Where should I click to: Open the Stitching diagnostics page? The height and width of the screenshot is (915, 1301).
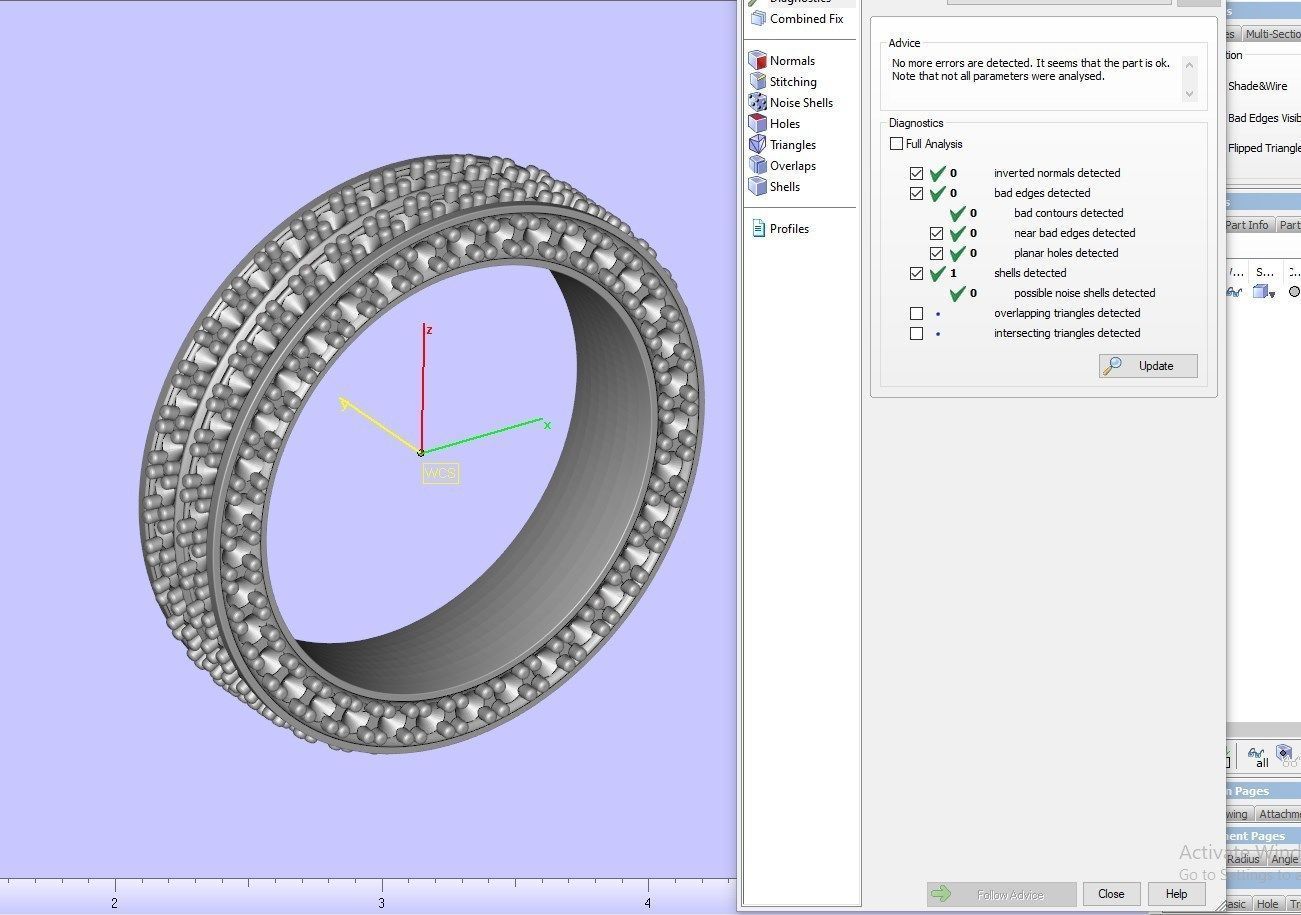click(757, 81)
